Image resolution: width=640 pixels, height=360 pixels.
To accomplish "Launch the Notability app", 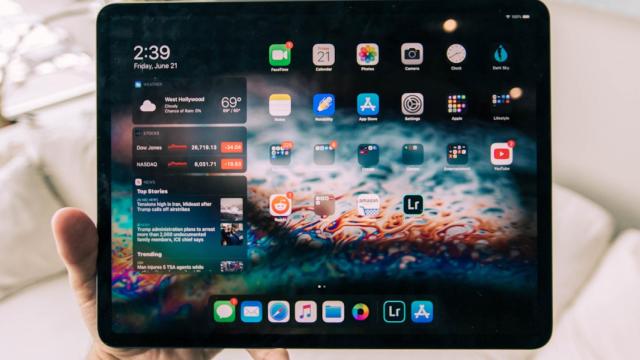I will (x=324, y=105).
